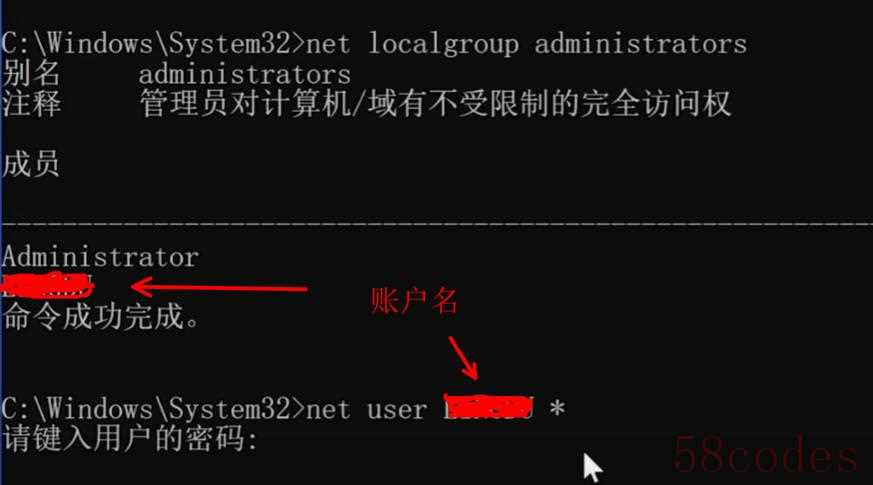873x485 pixels.
Task: Click the 别名 label
Action: click(31, 73)
